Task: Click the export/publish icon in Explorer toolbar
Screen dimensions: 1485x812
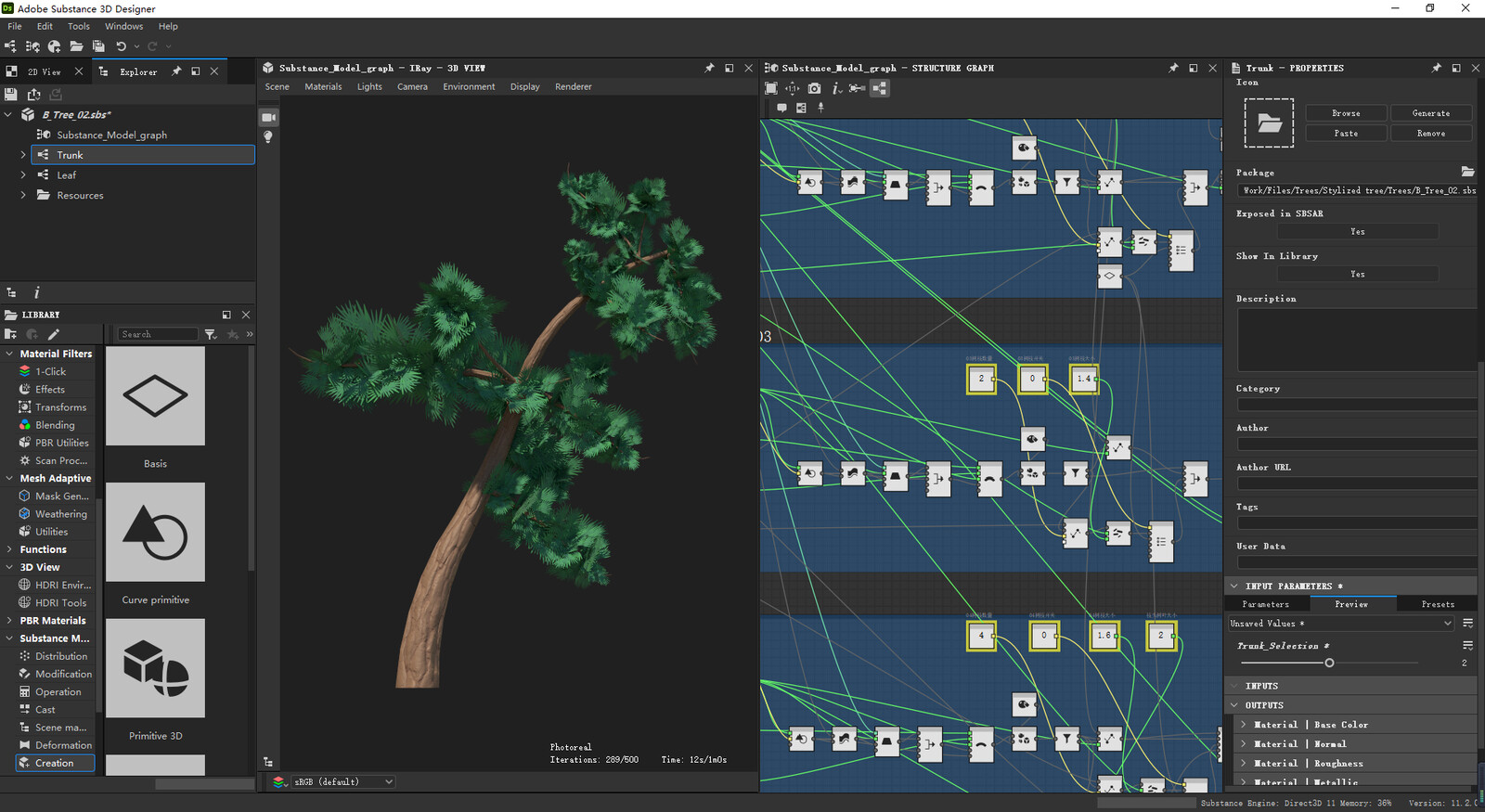Action: pos(33,94)
